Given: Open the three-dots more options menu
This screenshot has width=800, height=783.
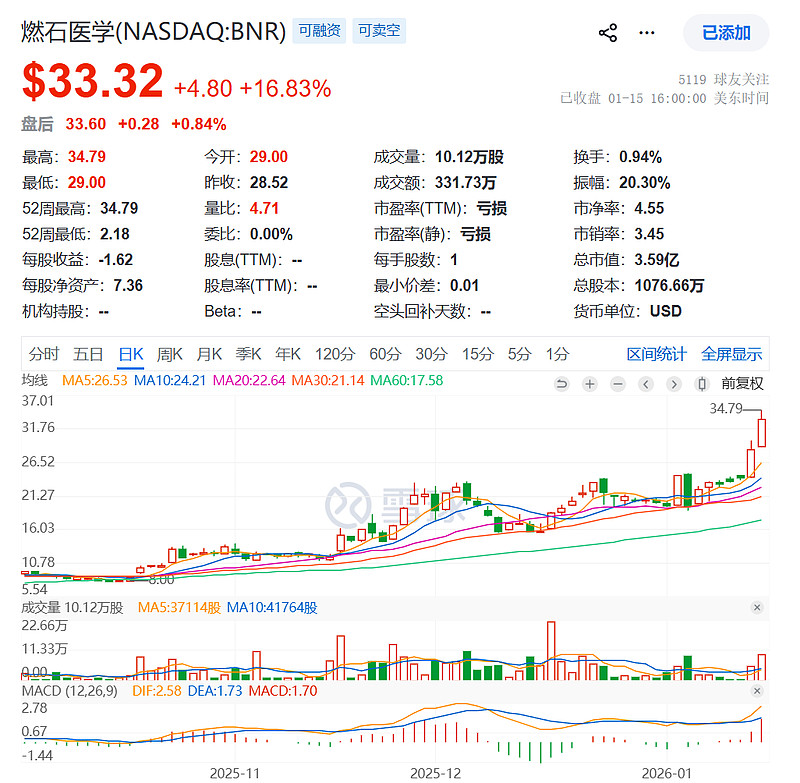Looking at the screenshot, I should pyautogui.click(x=646, y=33).
